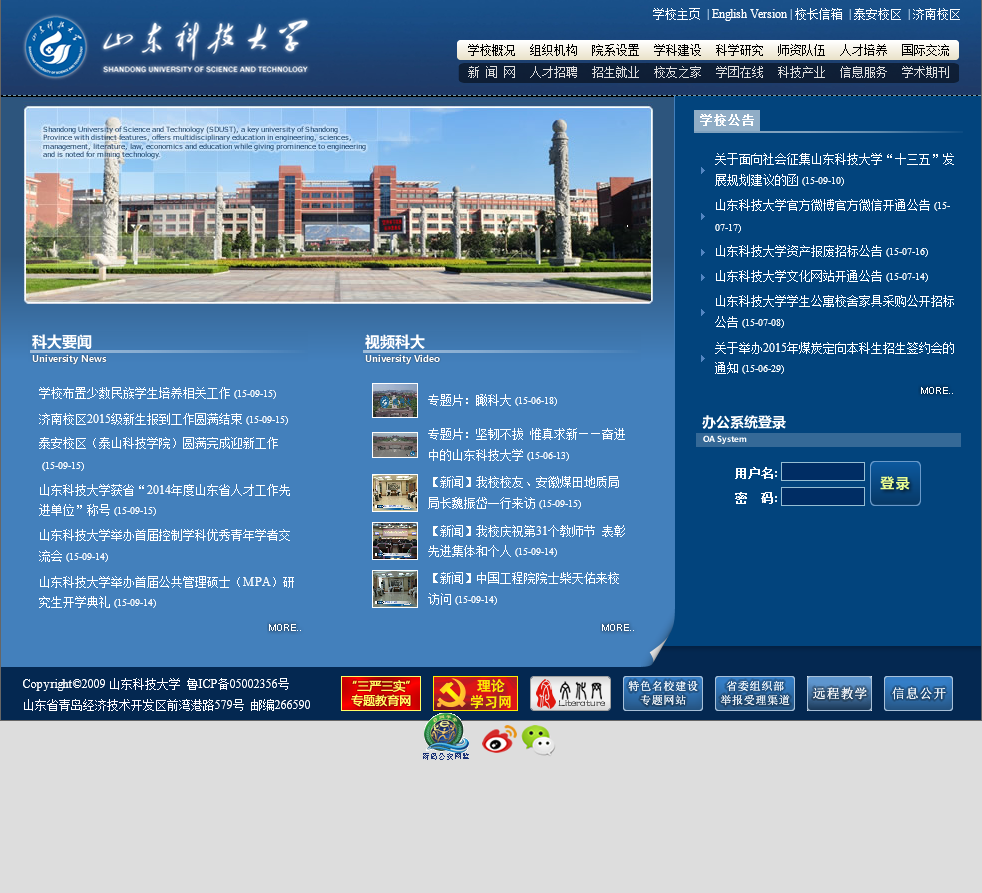This screenshot has height=893, width=982.
Task: Open 特色名校建设专题网站 banner
Action: tap(663, 693)
